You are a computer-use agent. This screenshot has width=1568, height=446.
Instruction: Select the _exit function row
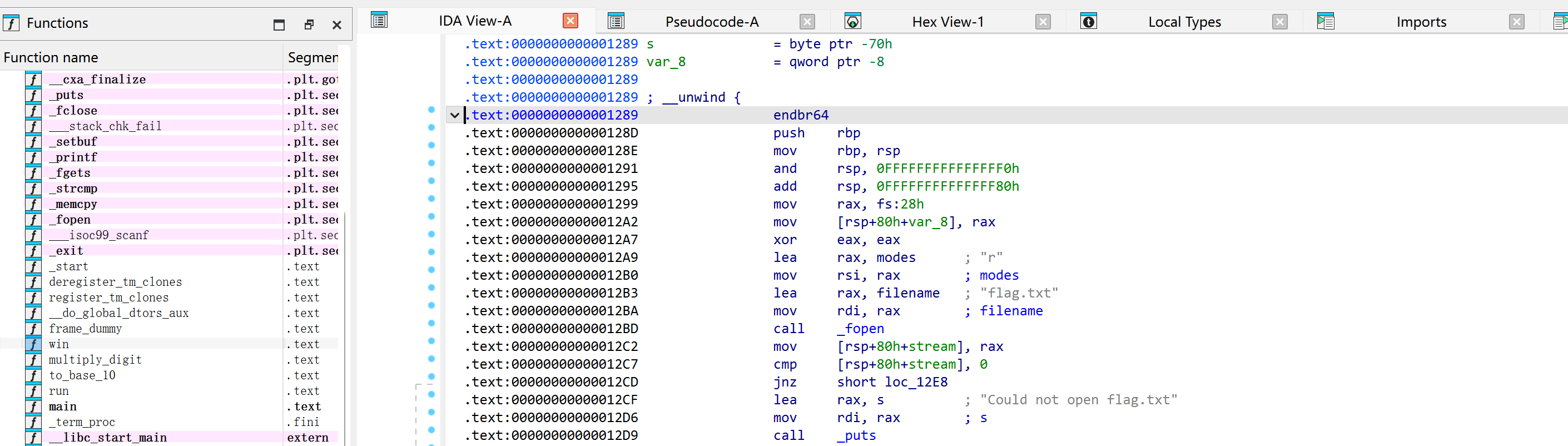(x=169, y=251)
